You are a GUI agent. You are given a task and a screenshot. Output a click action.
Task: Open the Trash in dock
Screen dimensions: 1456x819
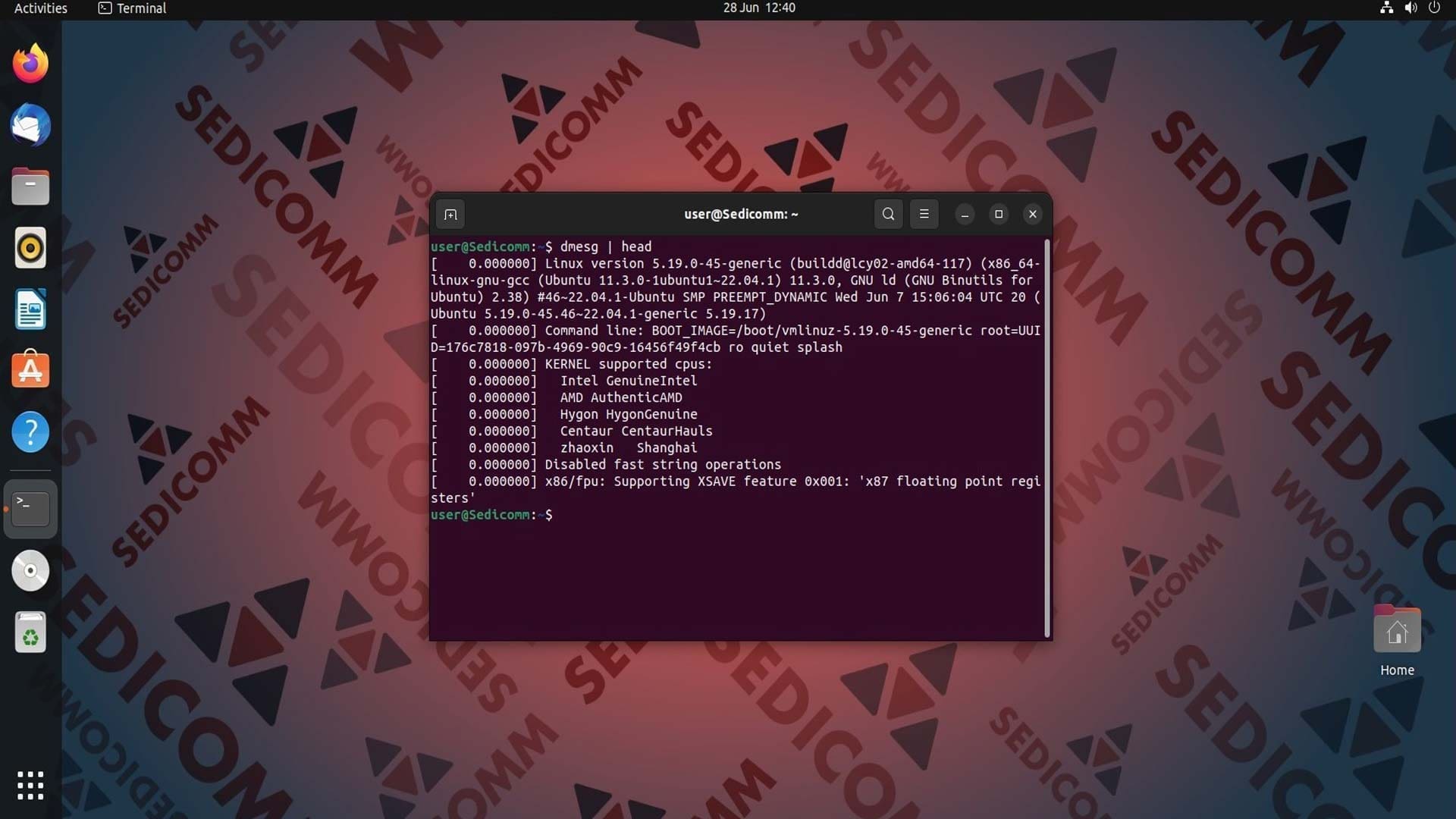[x=30, y=632]
